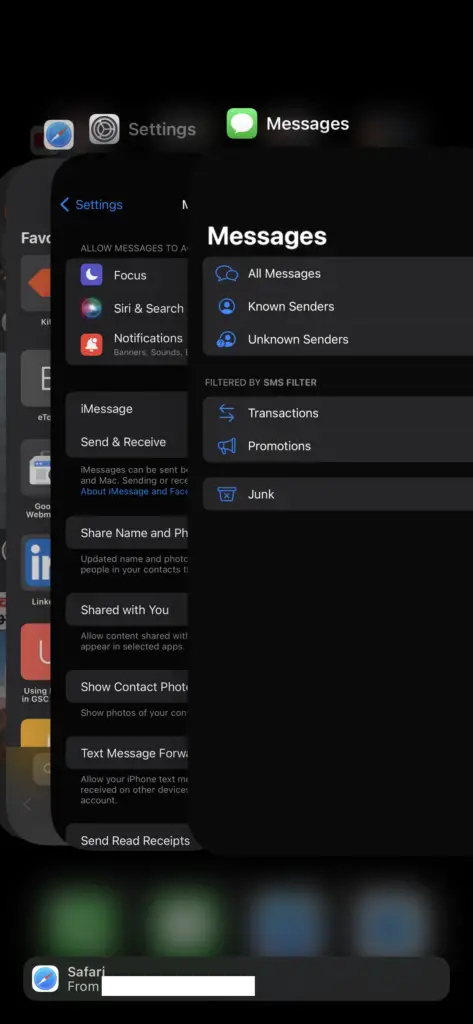Tap the Safari icon in Handoff banner
Viewport: 473px width, 1024px height.
coord(46,979)
